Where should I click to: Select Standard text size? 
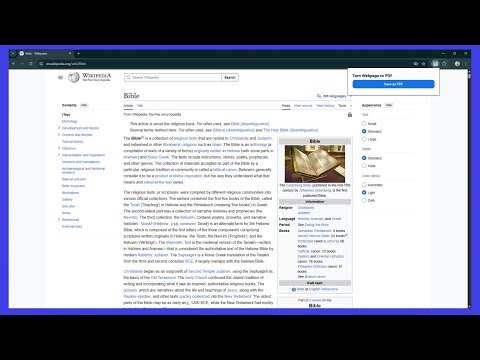[364, 131]
